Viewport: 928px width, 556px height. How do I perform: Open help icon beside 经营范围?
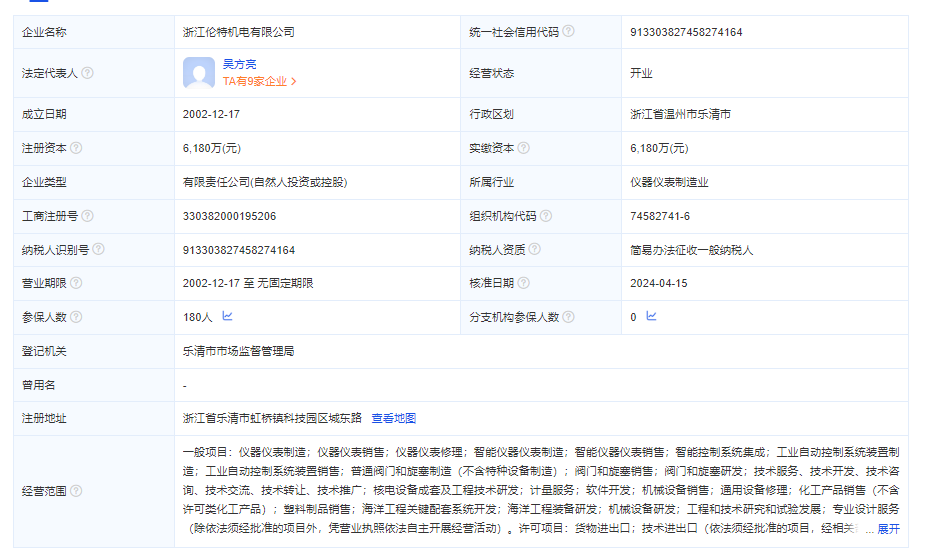pyautogui.click(x=76, y=491)
